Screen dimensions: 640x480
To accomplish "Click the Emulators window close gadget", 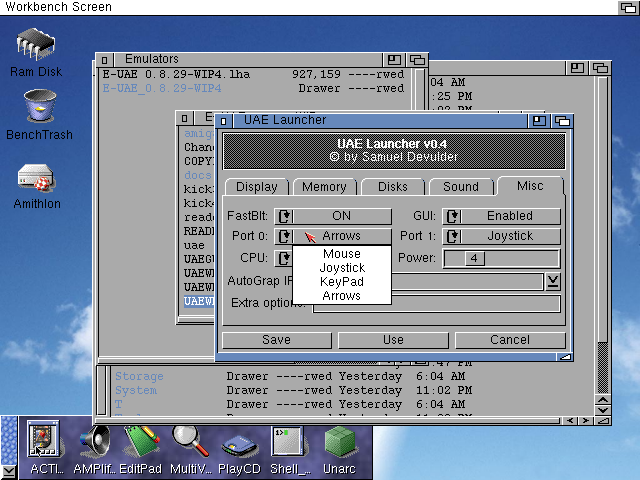I will pyautogui.click(x=104, y=60).
